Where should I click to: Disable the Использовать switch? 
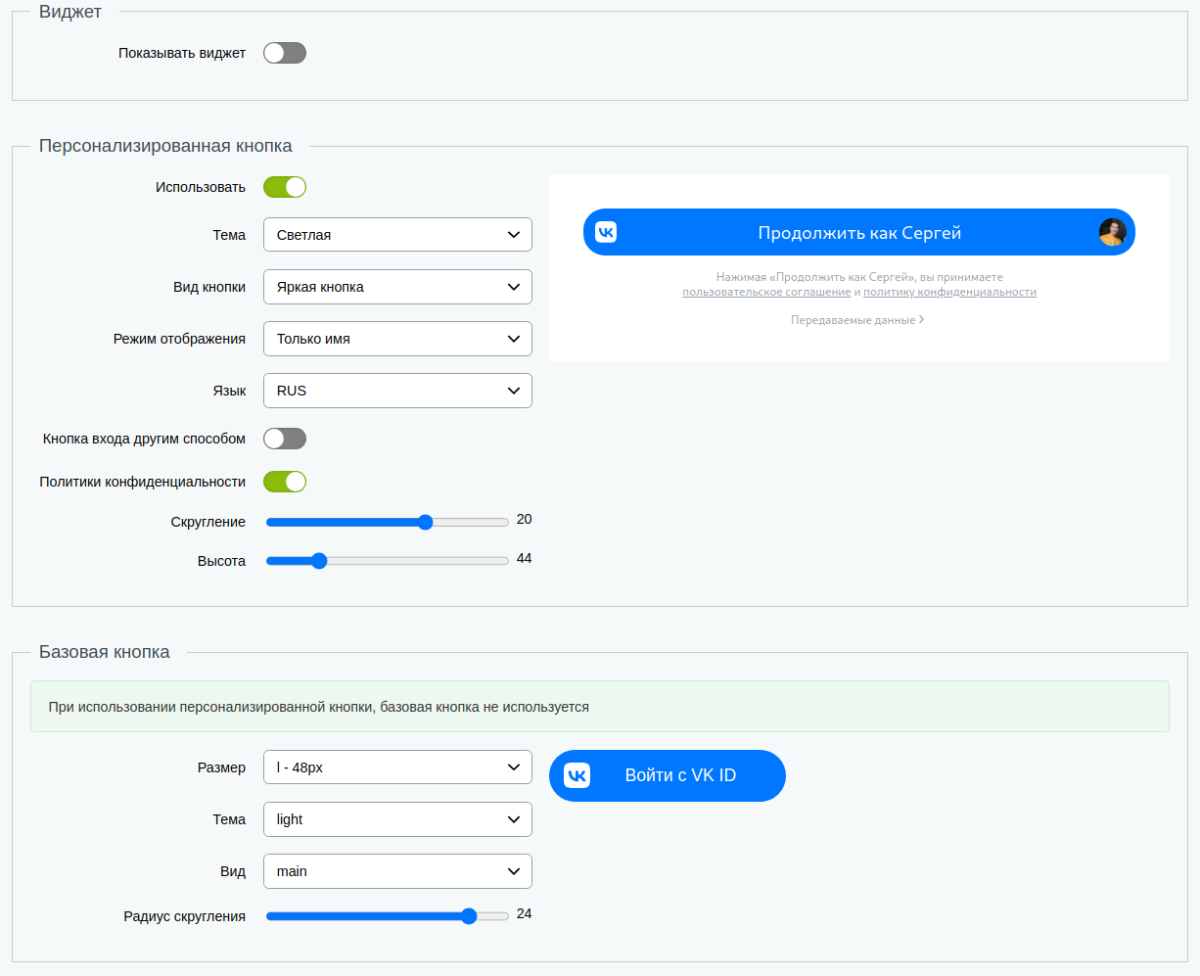click(x=285, y=186)
